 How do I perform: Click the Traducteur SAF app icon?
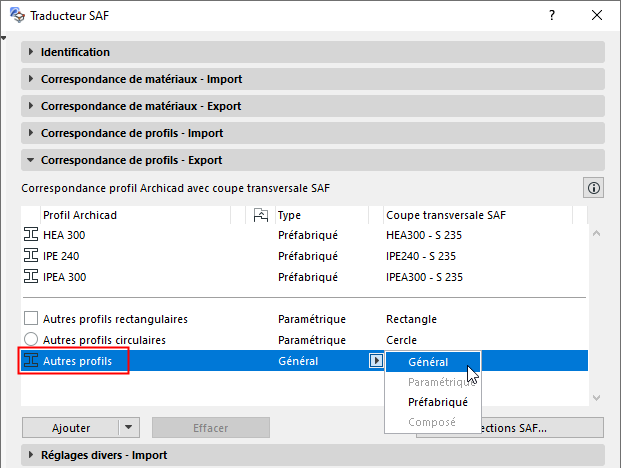17,15
